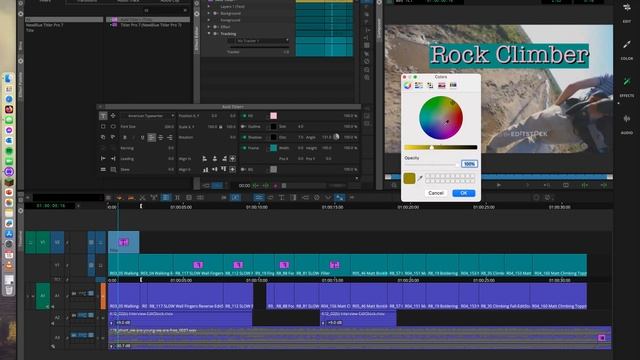Viewport: 640px width, 360px height.
Task: Open the Audio workspace
Action: [x=627, y=124]
